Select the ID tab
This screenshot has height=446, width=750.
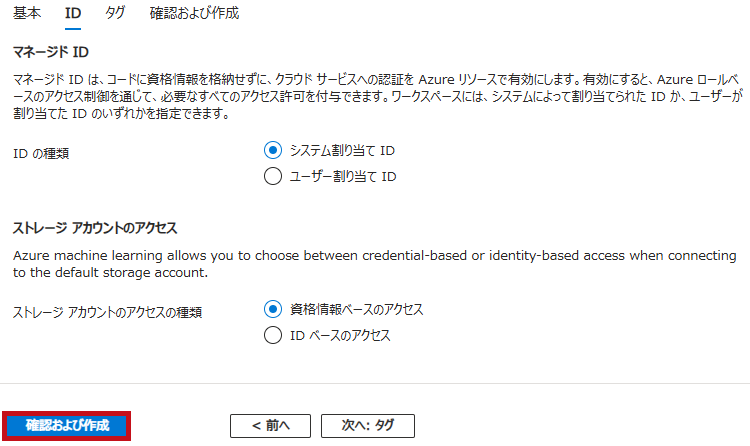click(x=73, y=13)
